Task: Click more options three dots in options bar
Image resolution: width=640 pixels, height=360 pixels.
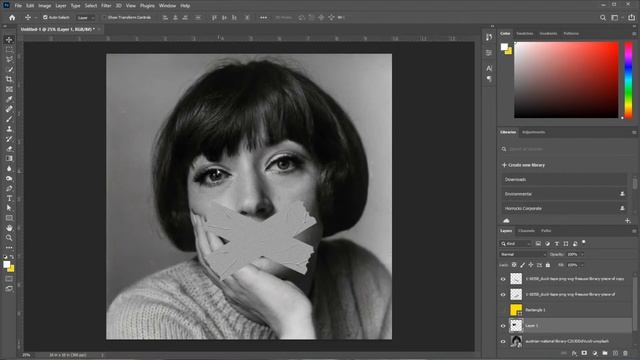Action: (x=264, y=18)
